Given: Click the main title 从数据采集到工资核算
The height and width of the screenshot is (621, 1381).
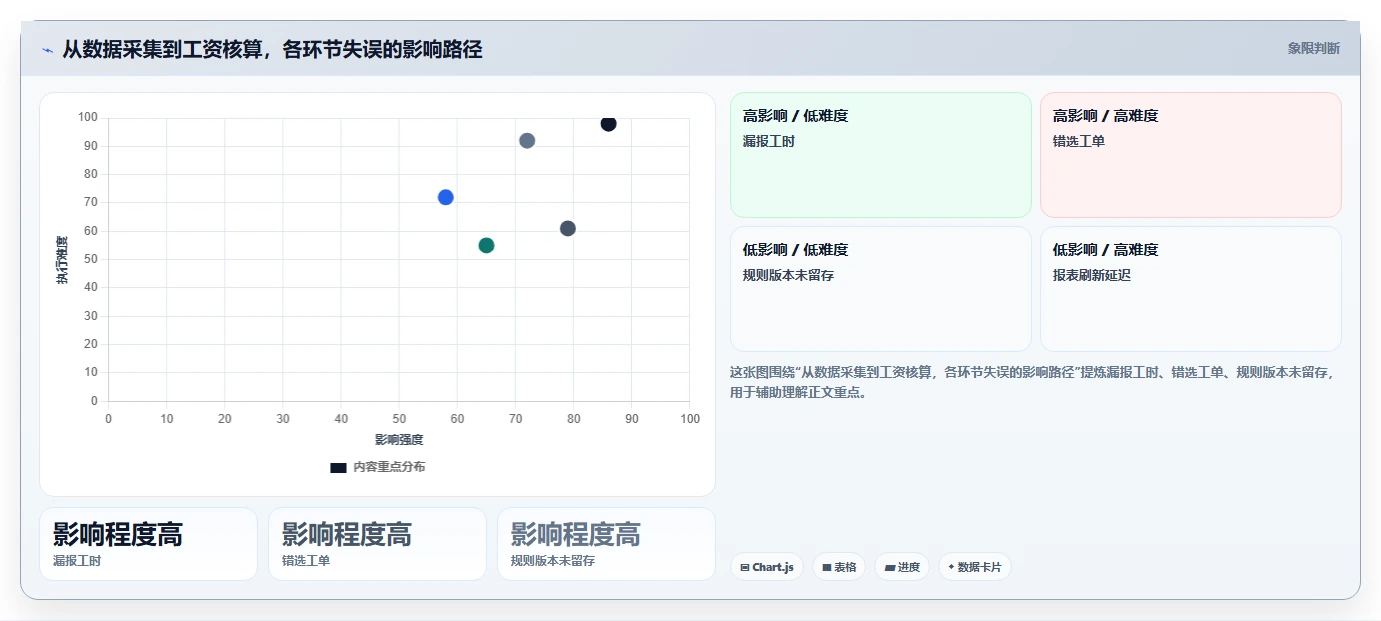Looking at the screenshot, I should pos(272,49).
